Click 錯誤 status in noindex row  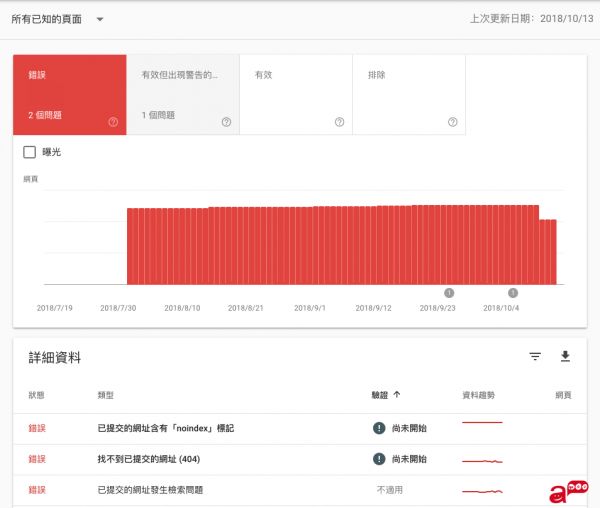[x=37, y=428]
